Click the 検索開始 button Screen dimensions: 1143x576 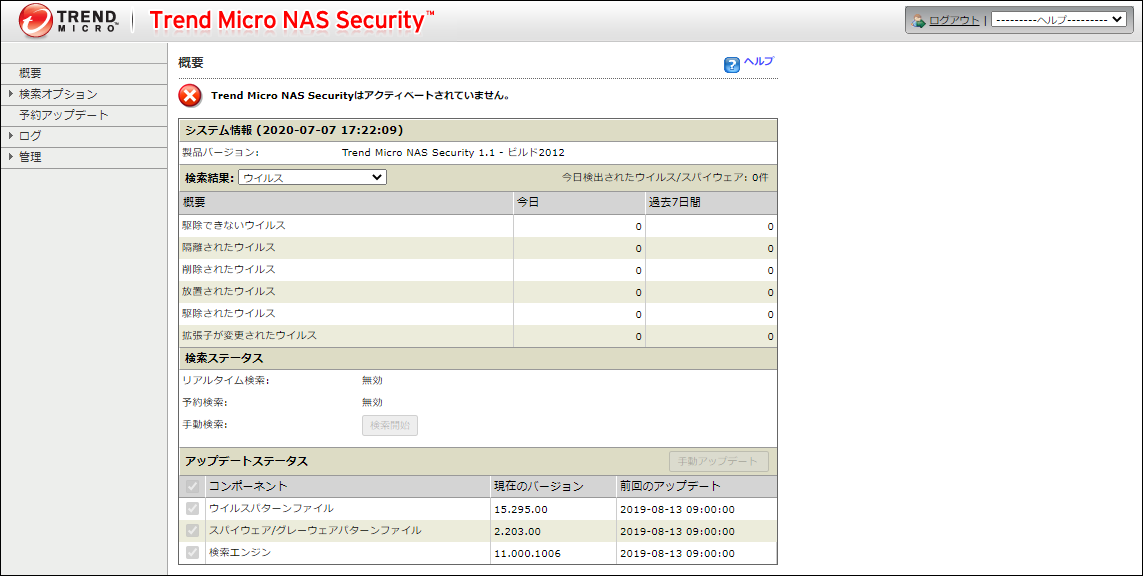click(390, 425)
